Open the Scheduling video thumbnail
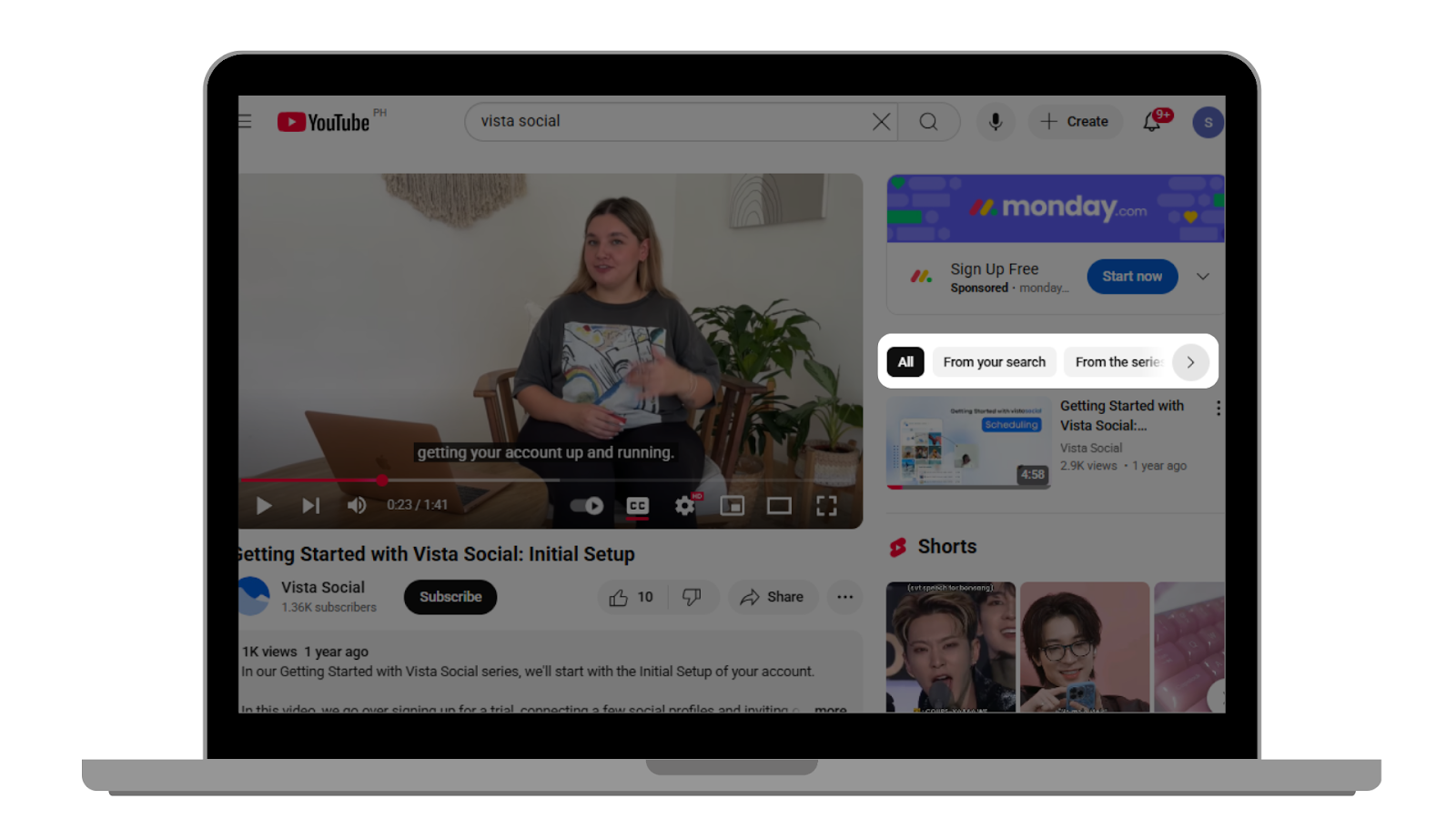 point(969,442)
